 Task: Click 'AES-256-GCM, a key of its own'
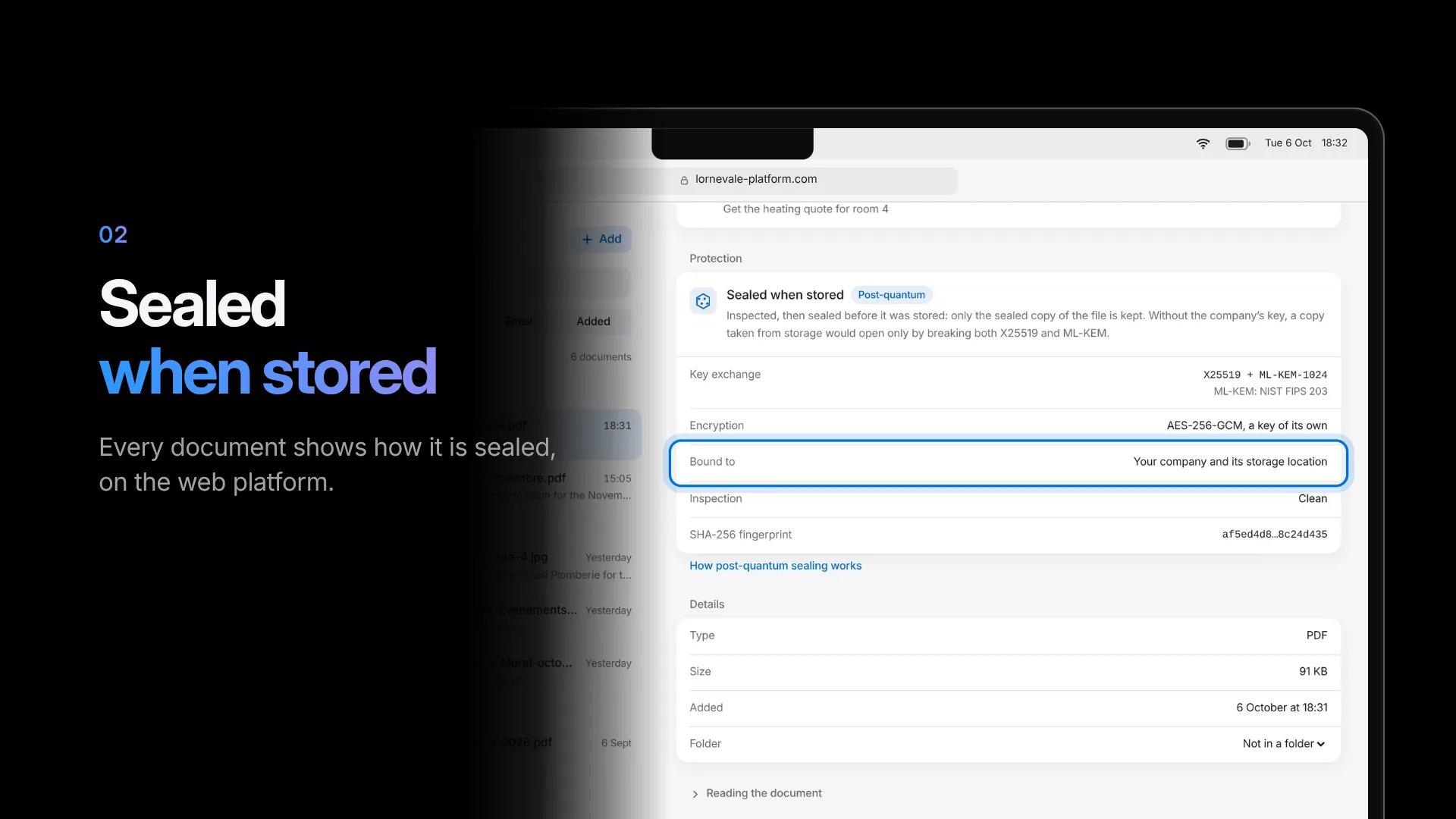coord(1247,425)
